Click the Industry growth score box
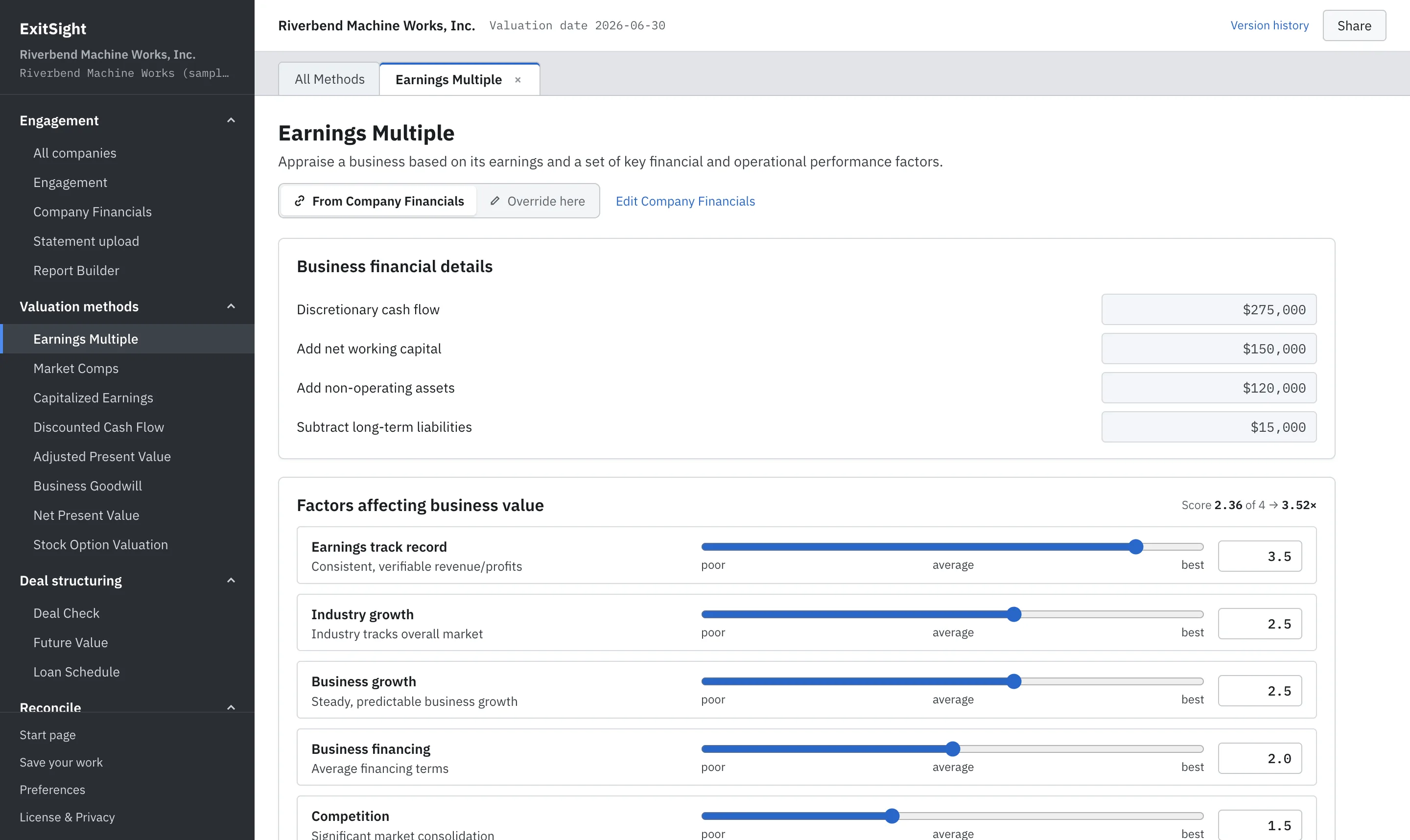 [x=1259, y=624]
